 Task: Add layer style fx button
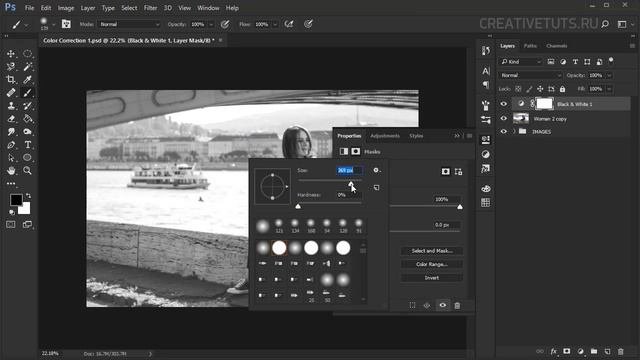point(553,351)
